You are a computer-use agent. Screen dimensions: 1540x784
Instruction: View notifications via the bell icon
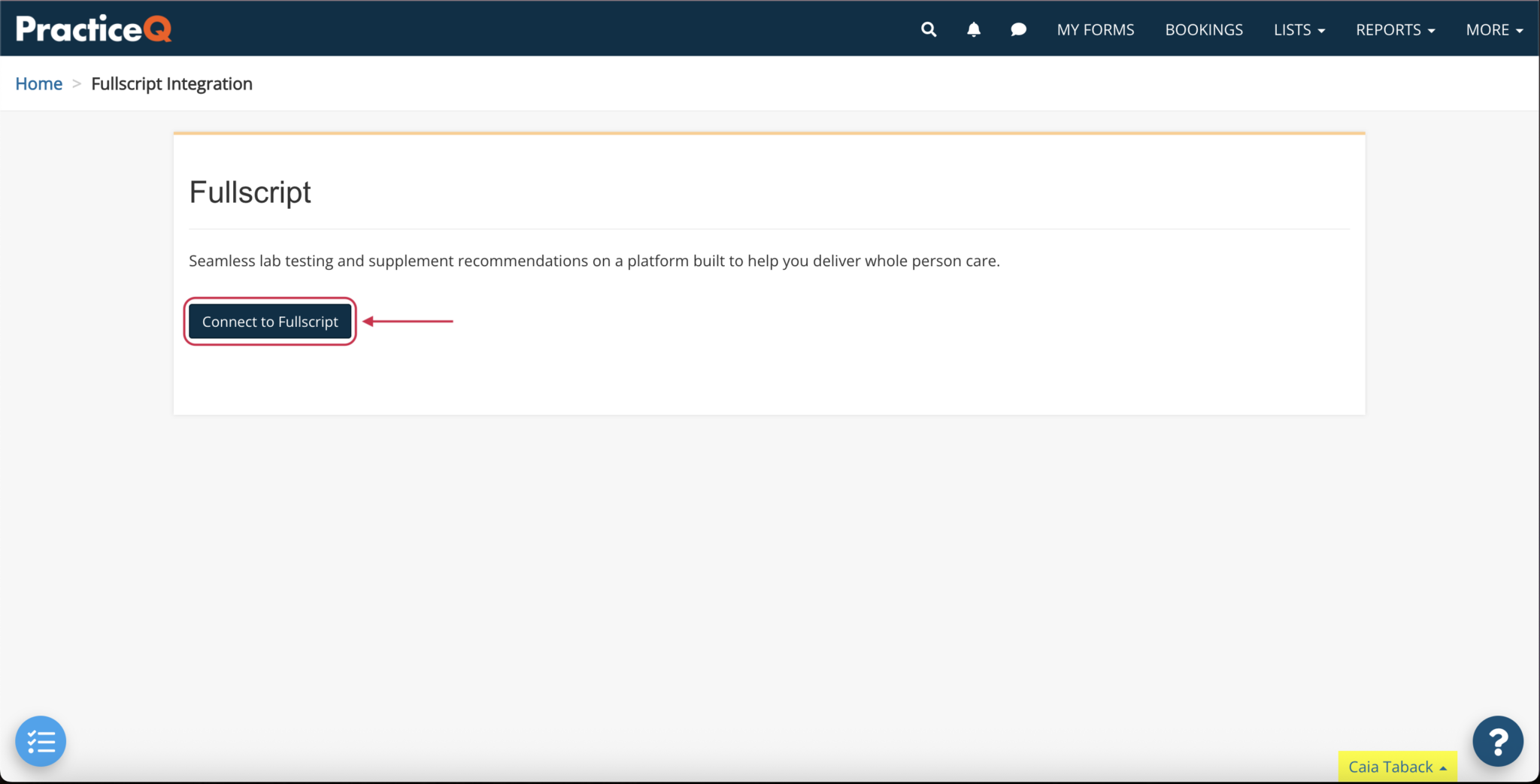[x=974, y=29]
